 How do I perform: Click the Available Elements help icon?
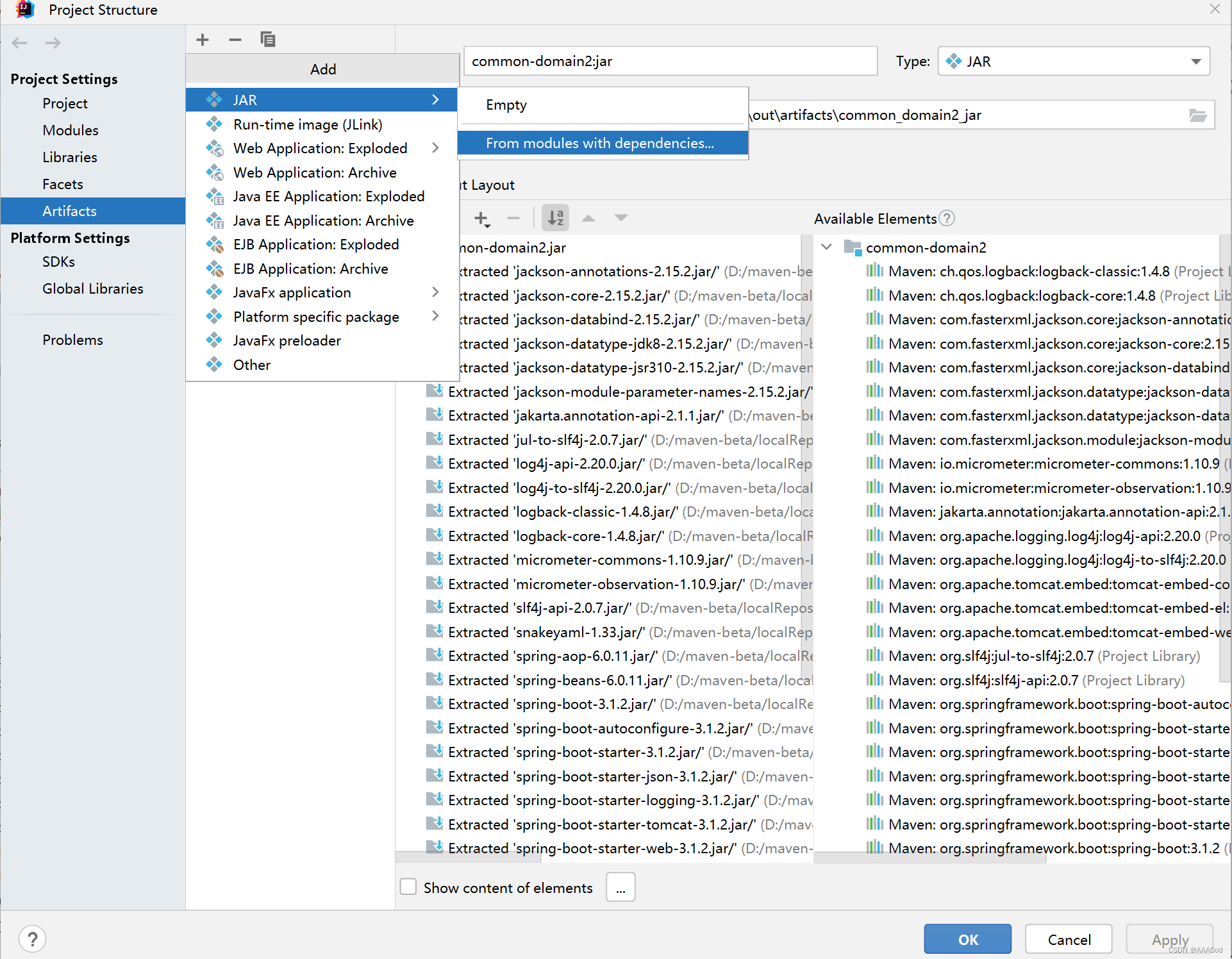tap(947, 219)
